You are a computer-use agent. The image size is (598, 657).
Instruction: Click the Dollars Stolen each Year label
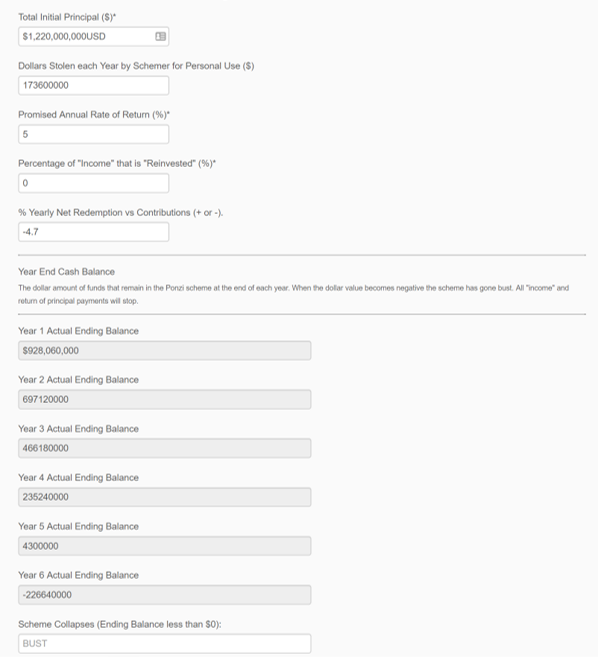point(136,66)
